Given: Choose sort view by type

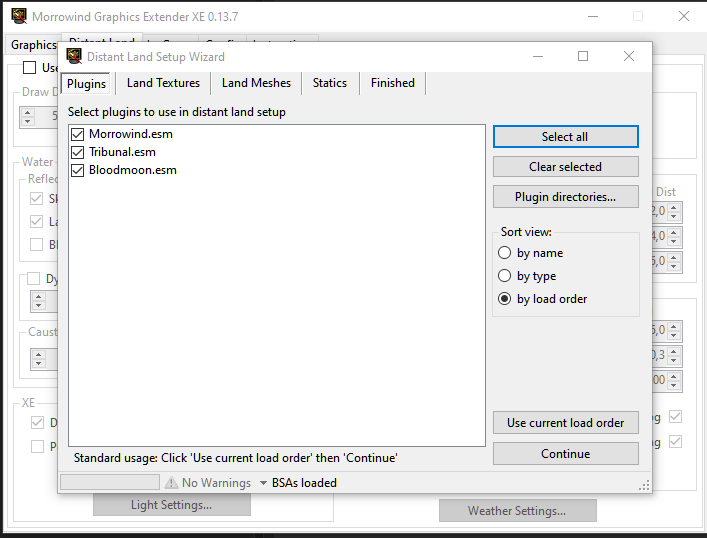Looking at the screenshot, I should coord(506,276).
